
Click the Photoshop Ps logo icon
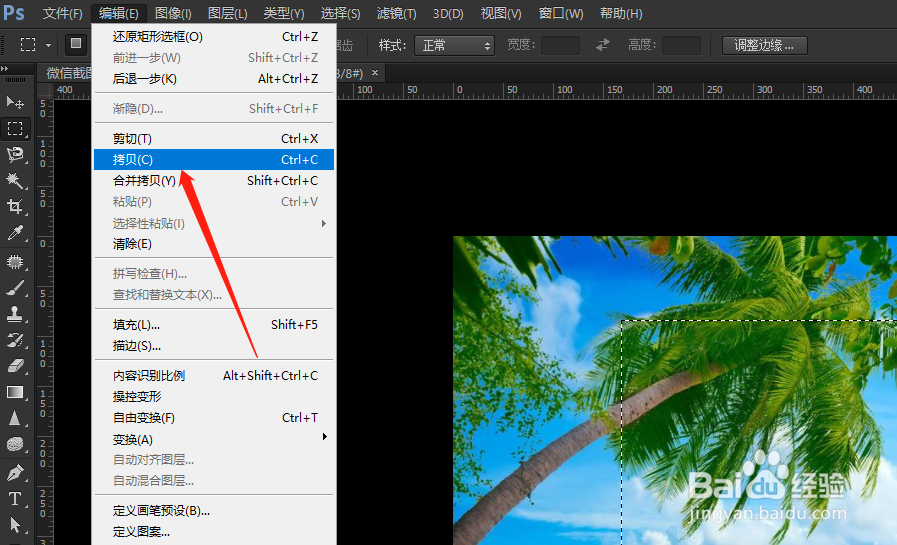tap(14, 13)
